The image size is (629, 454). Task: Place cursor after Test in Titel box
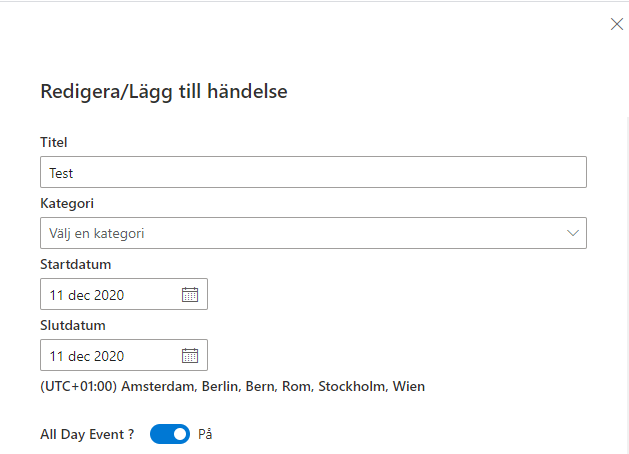[74, 173]
